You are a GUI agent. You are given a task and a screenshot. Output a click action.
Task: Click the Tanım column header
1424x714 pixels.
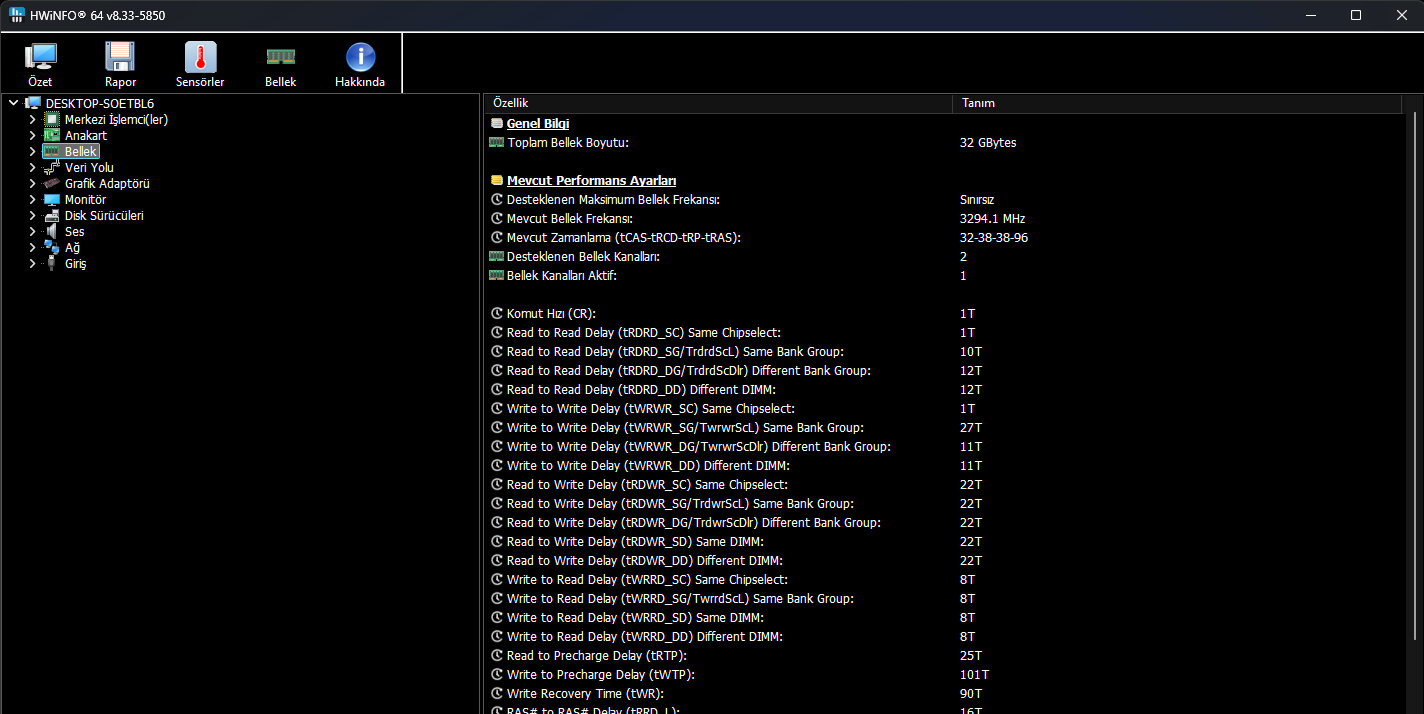1177,103
